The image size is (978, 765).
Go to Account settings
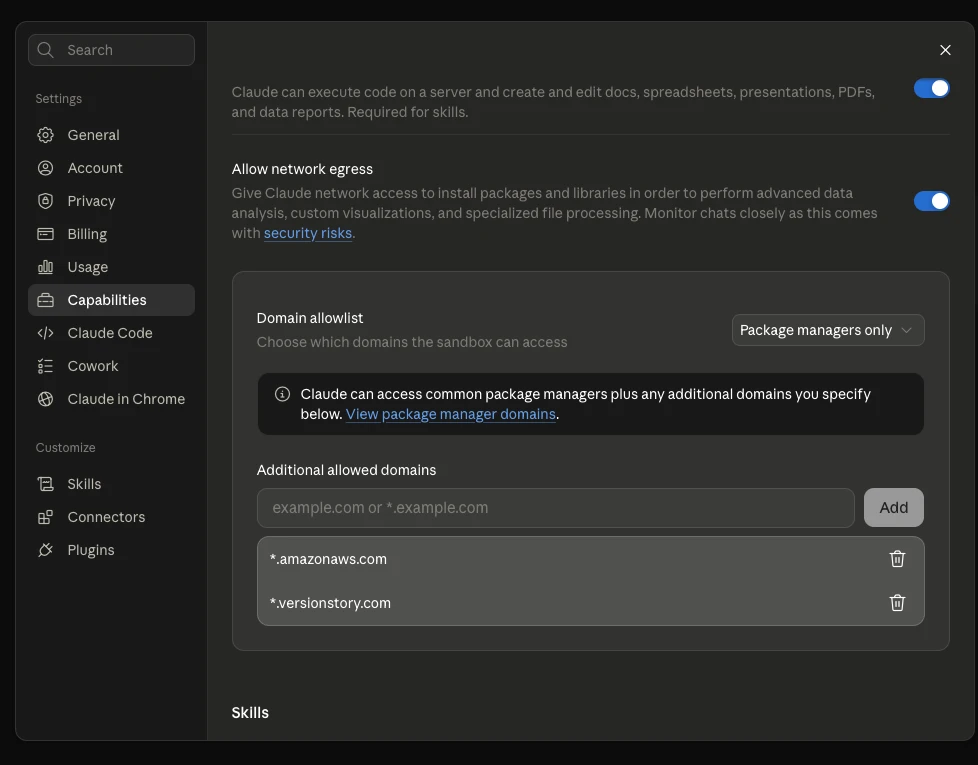(x=111, y=168)
